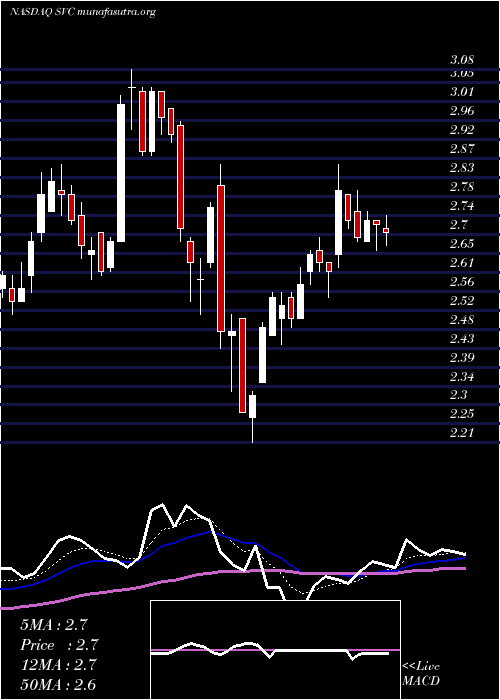Screen dimensions: 500x700
Task: Click the 2.3 price axis label
Action: [x=458, y=395]
